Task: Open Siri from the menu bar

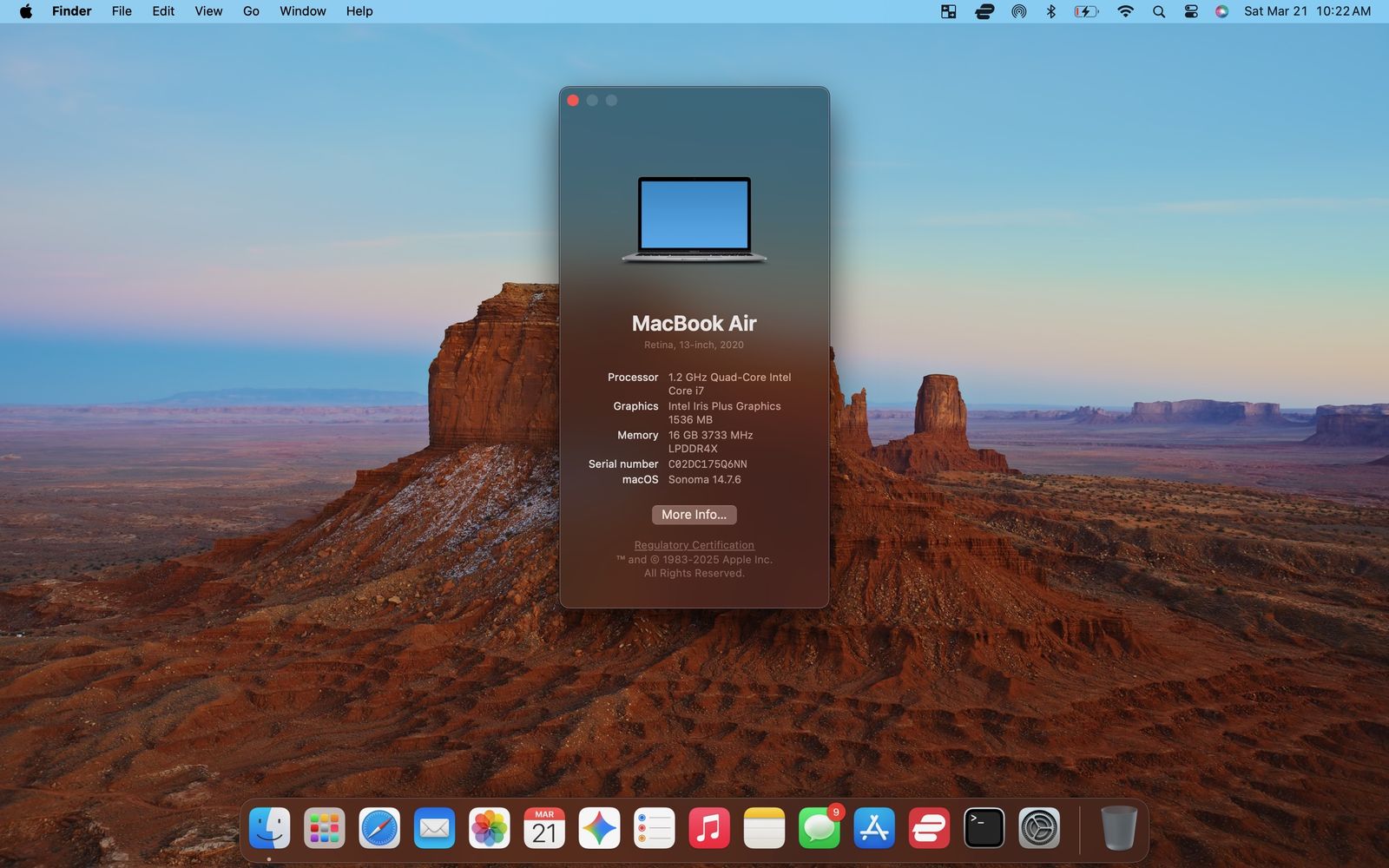Action: [1221, 11]
